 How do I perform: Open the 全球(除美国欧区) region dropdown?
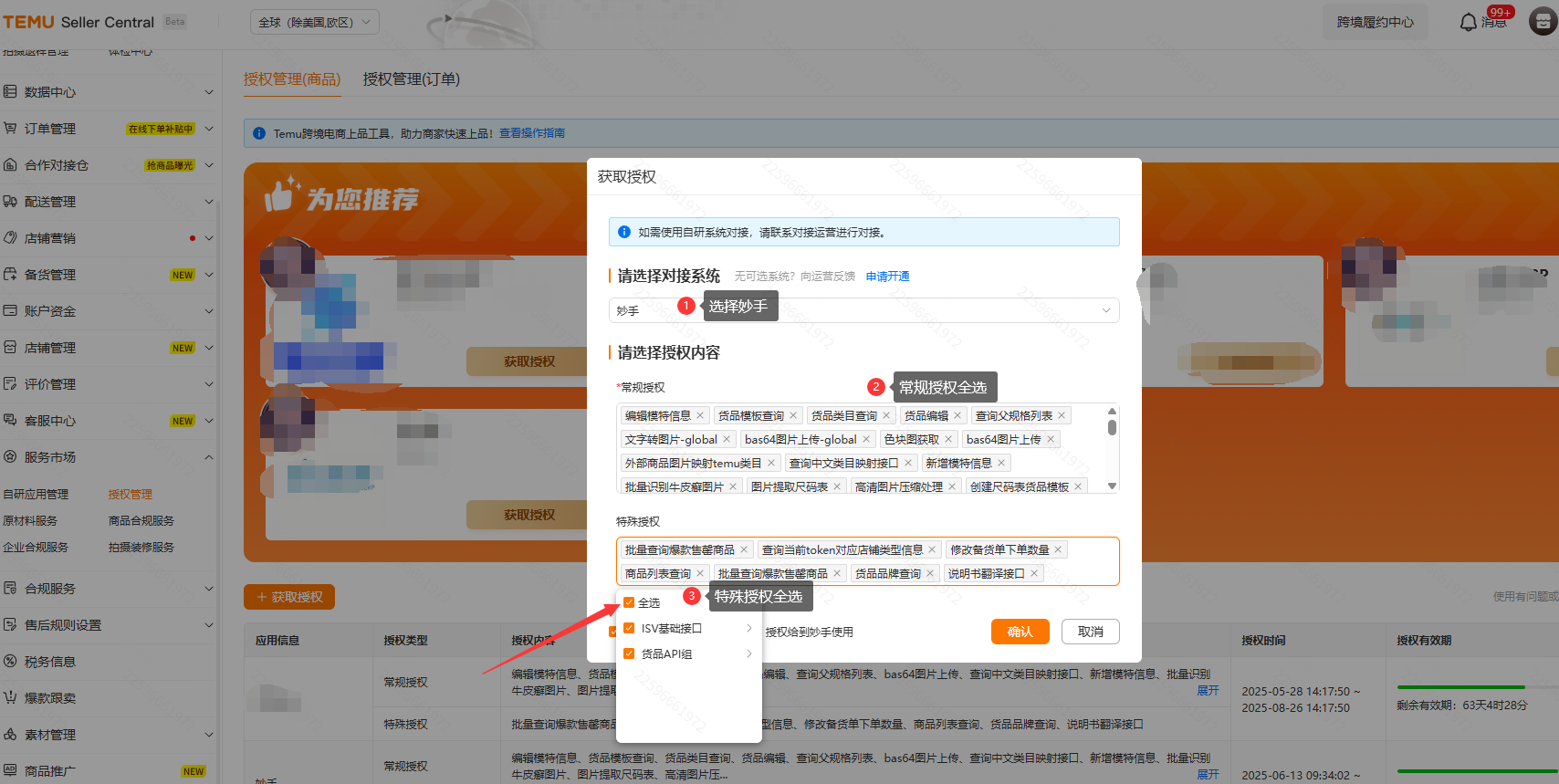[315, 22]
